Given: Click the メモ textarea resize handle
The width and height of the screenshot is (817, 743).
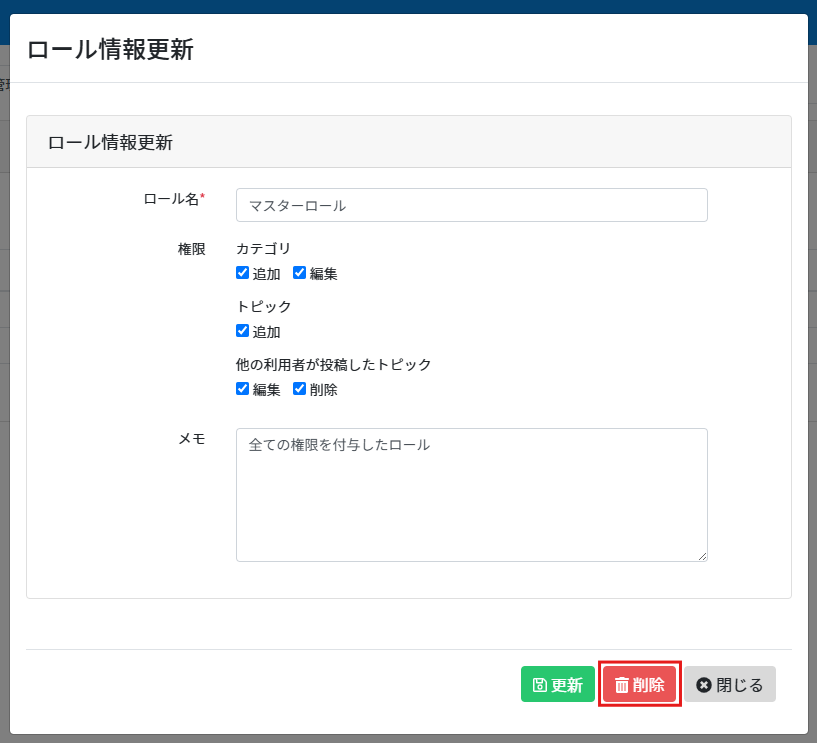Looking at the screenshot, I should [x=702, y=556].
